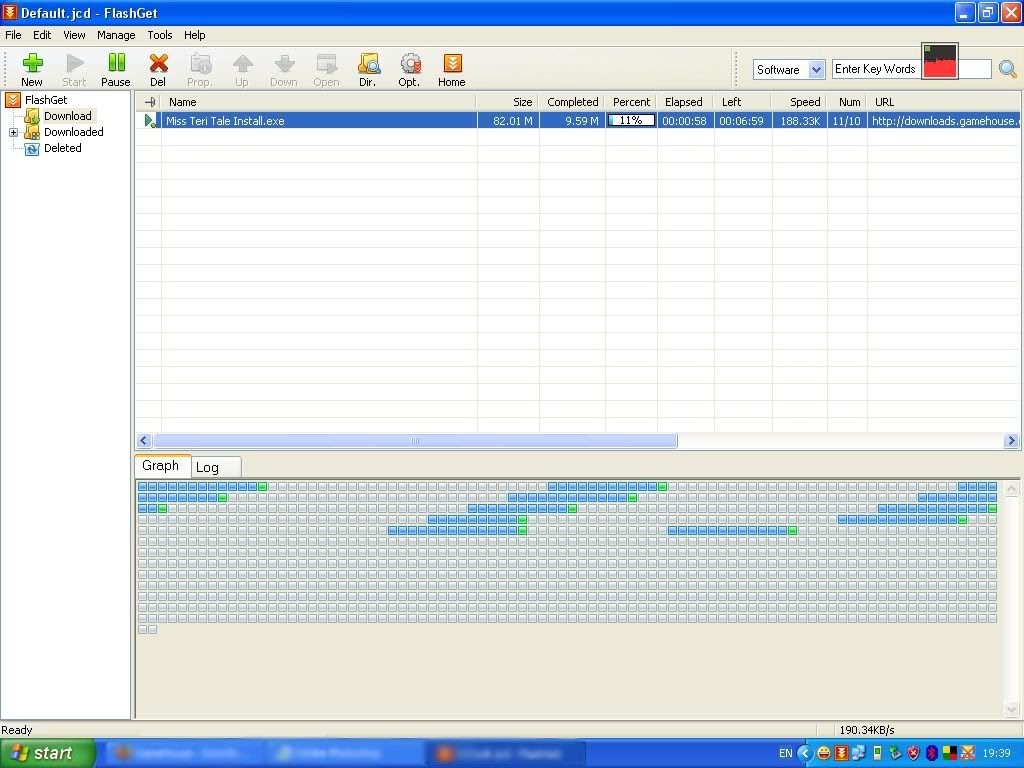Sort by the Percent column header
Viewport: 1024px width, 768px height.
point(632,102)
